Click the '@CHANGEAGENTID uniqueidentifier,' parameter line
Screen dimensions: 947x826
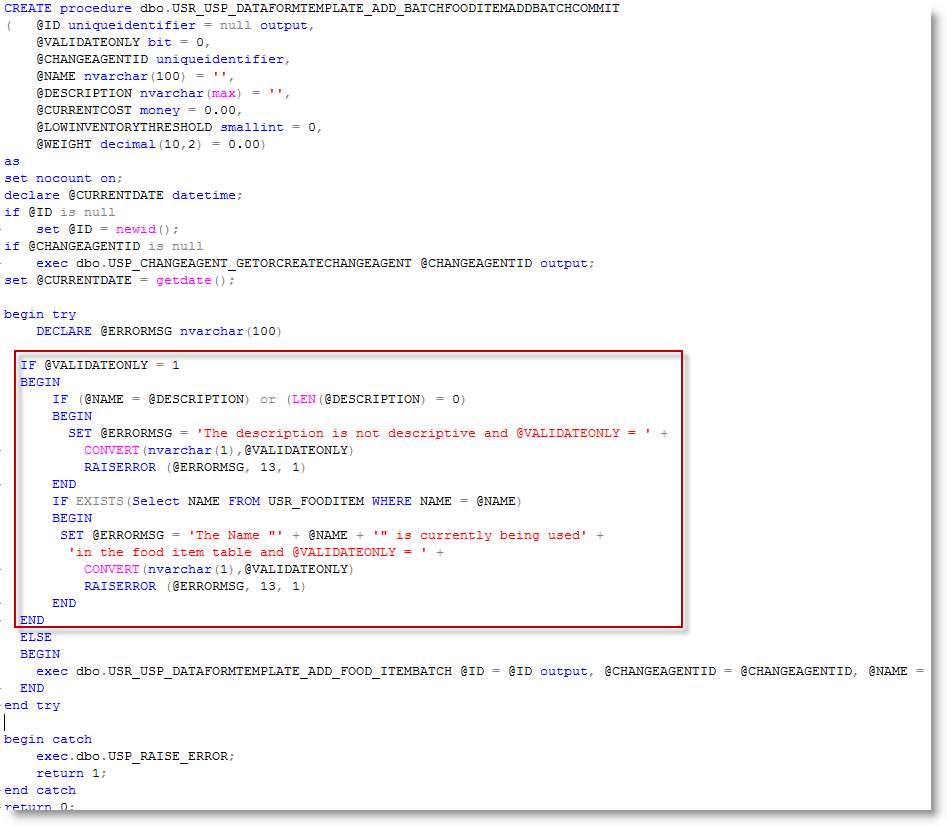pyautogui.click(x=163, y=59)
